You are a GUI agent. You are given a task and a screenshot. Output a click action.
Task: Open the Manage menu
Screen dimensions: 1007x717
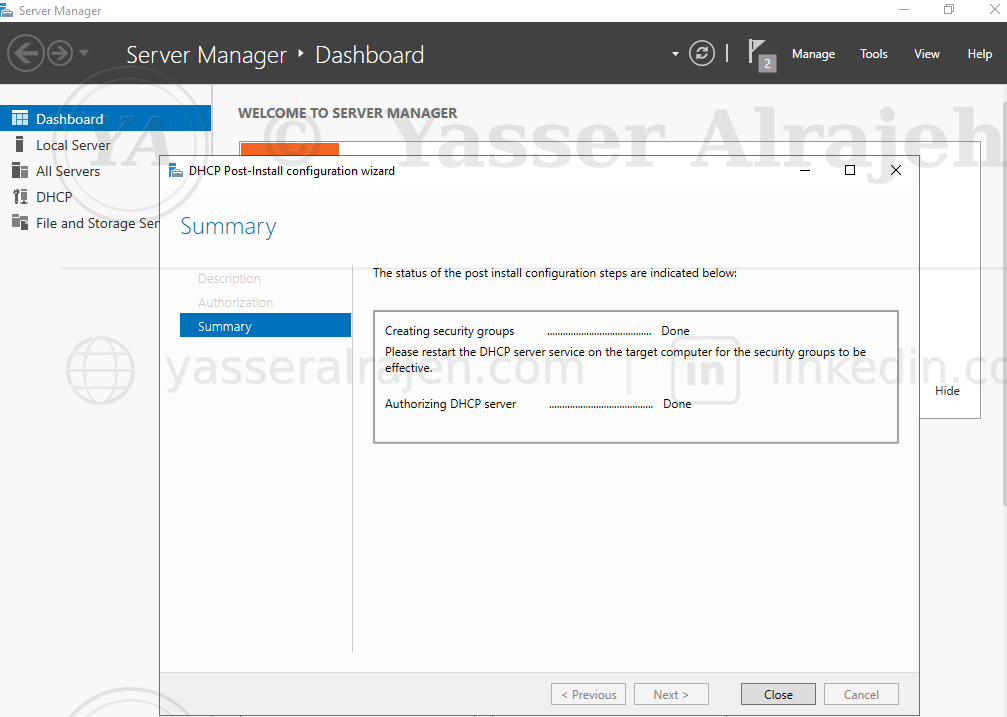813,54
